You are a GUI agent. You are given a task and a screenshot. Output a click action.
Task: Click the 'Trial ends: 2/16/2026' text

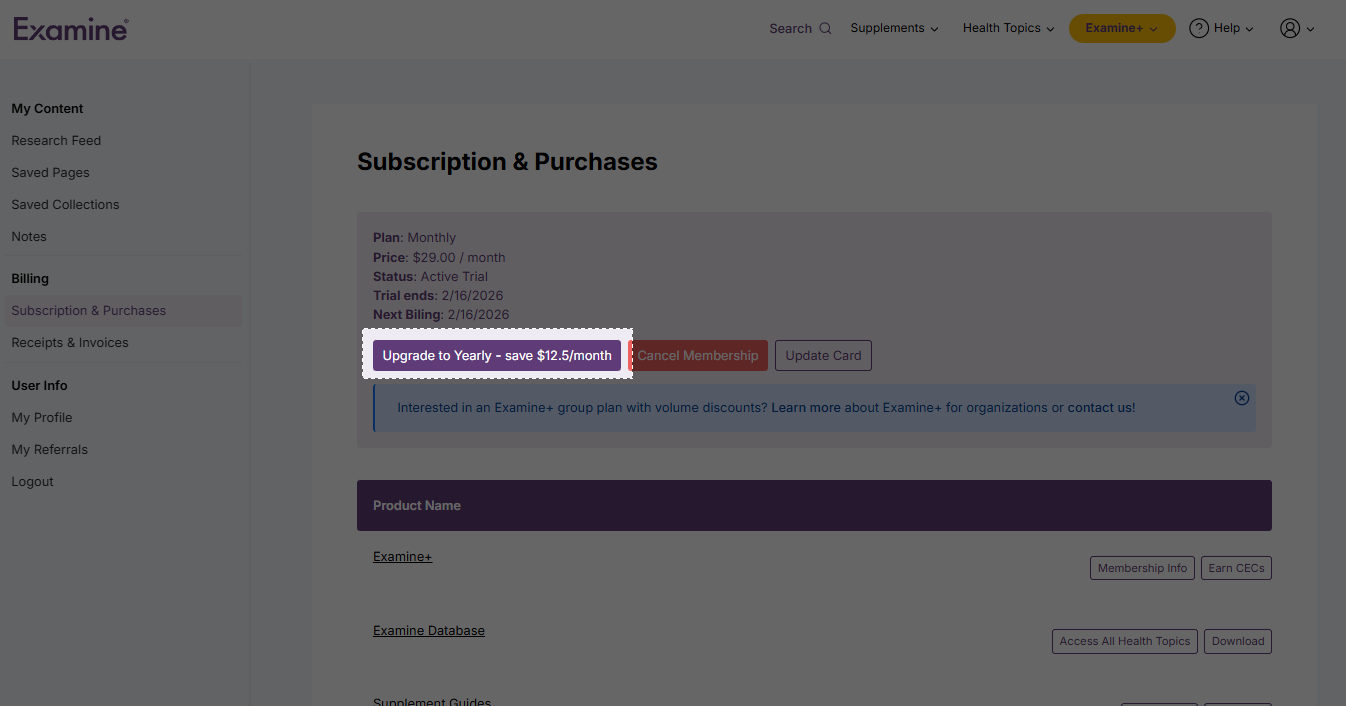[438, 295]
